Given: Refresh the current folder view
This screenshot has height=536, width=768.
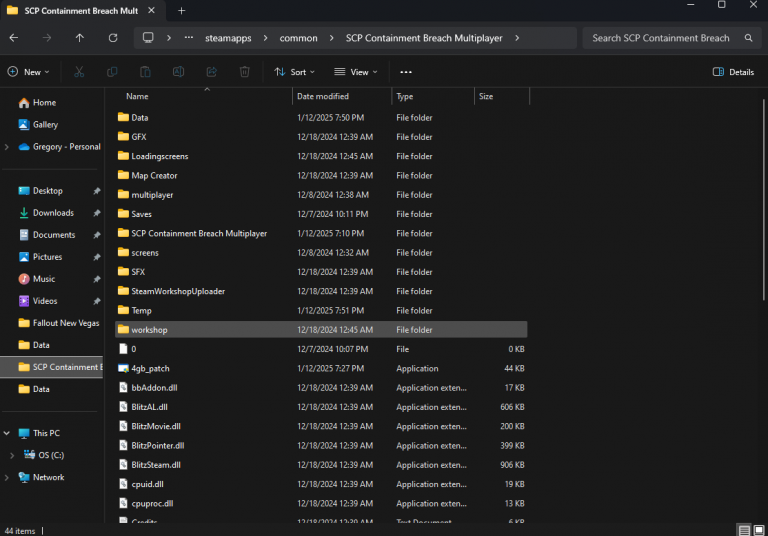Looking at the screenshot, I should click(x=113, y=38).
